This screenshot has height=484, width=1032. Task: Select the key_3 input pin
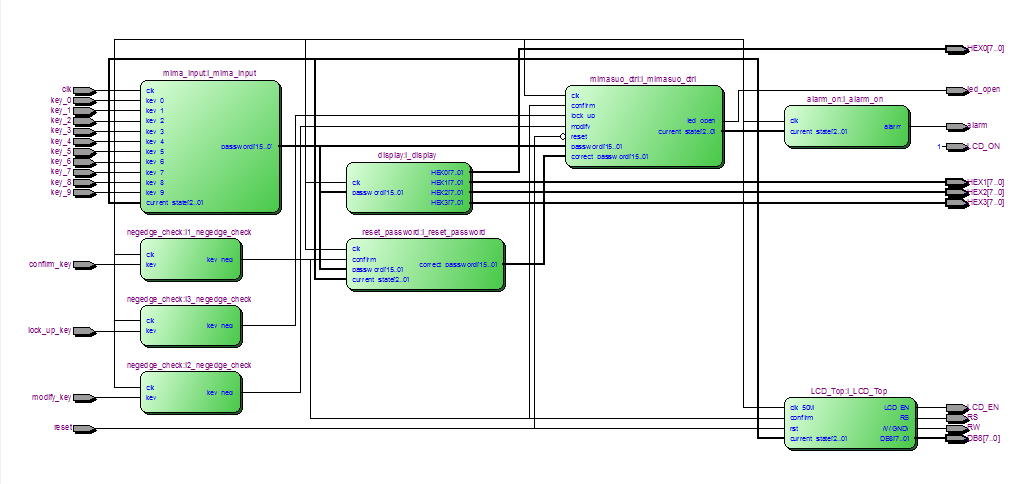point(84,131)
